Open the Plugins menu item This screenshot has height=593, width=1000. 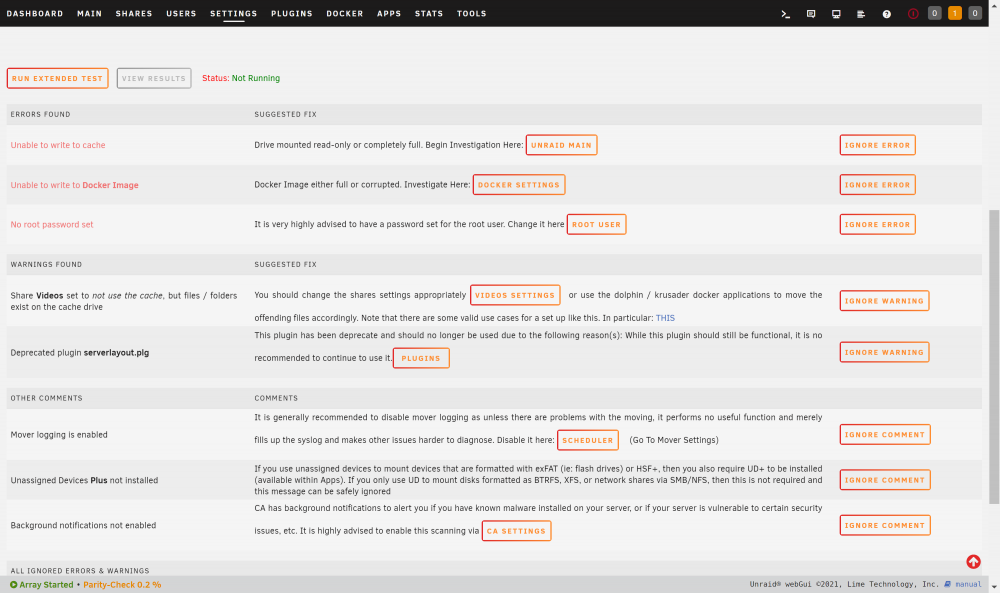coord(291,13)
